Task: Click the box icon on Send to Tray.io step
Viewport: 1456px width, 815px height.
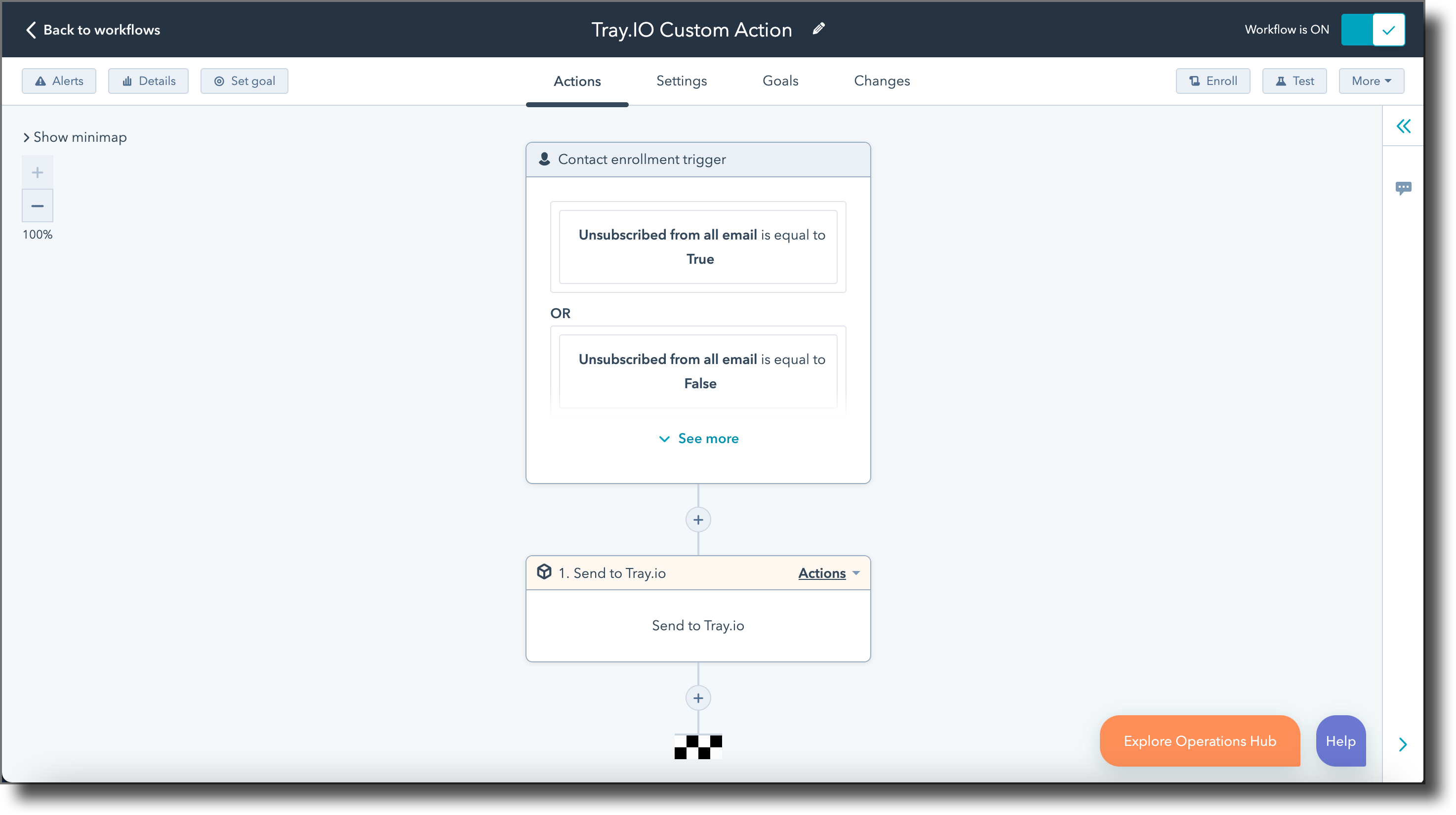Action: click(544, 572)
